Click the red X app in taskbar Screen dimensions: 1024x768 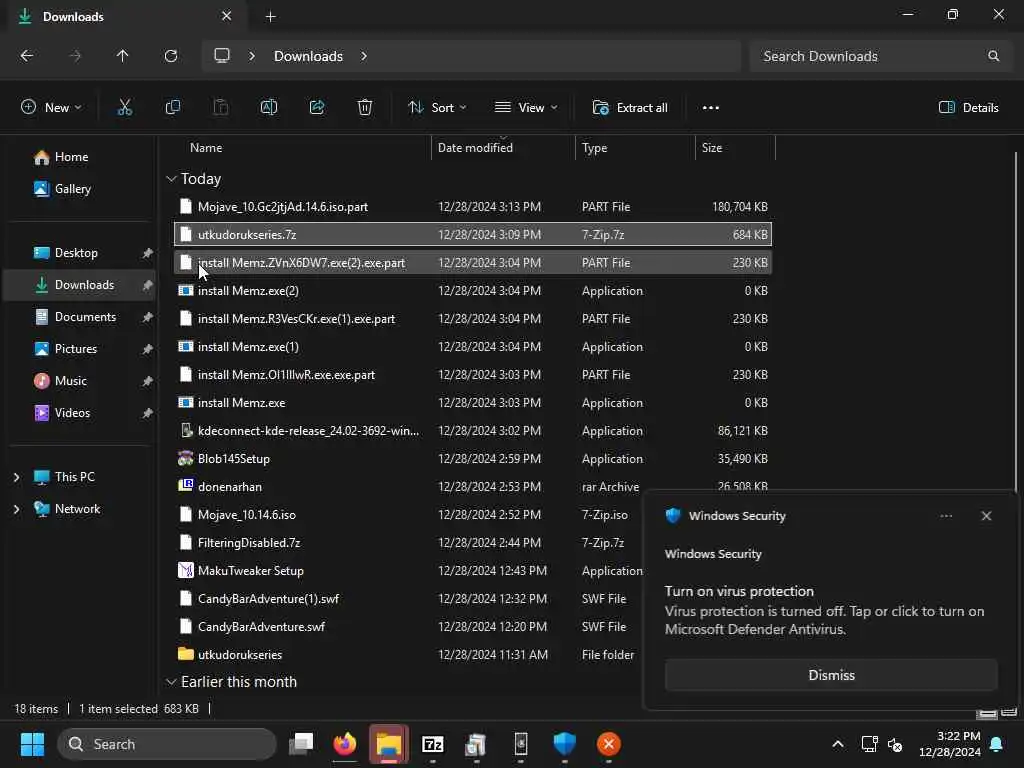click(608, 744)
